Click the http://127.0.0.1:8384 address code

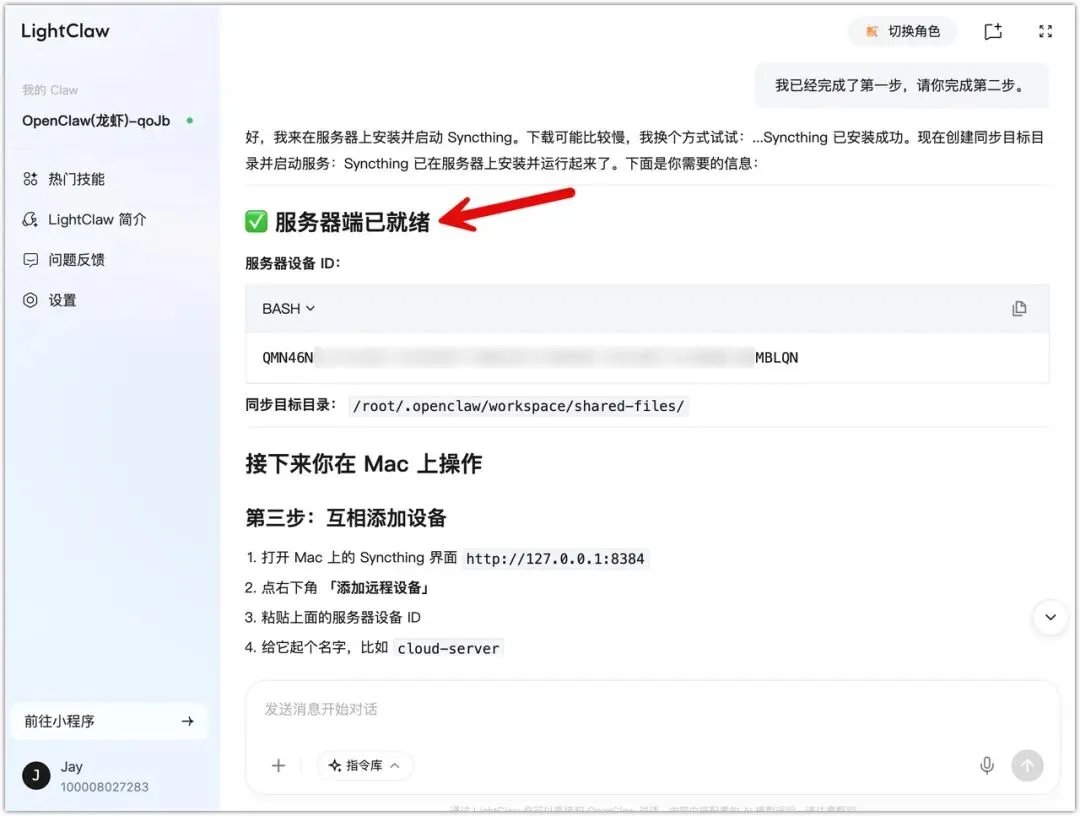pos(555,558)
